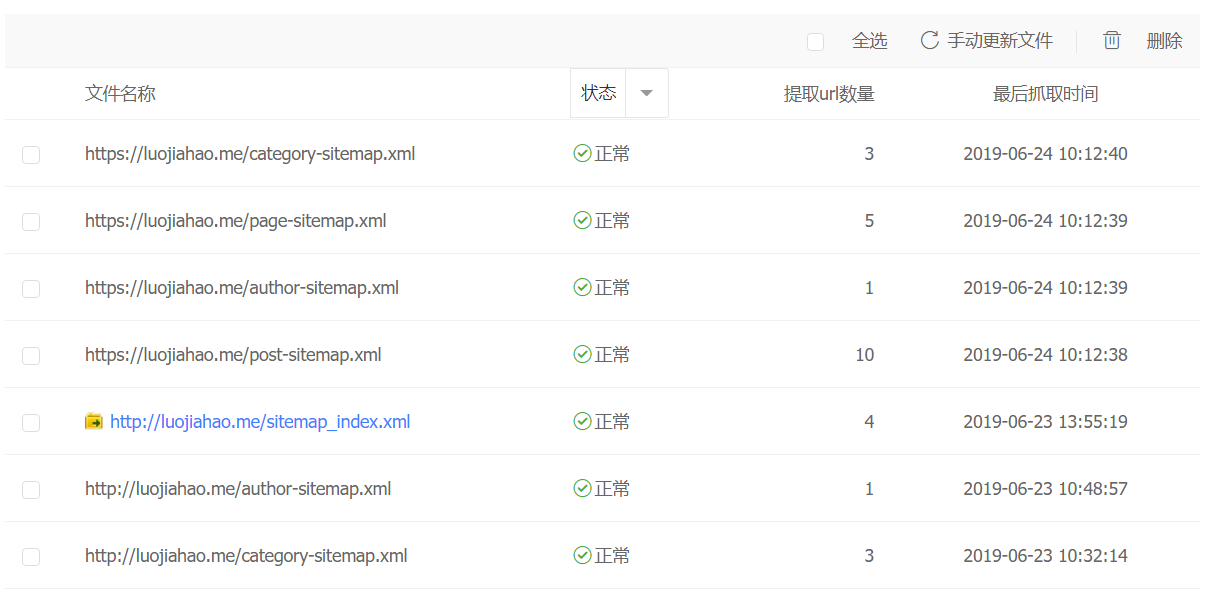The height and width of the screenshot is (601, 1225).
Task: Click the 全选 label
Action: click(869, 41)
